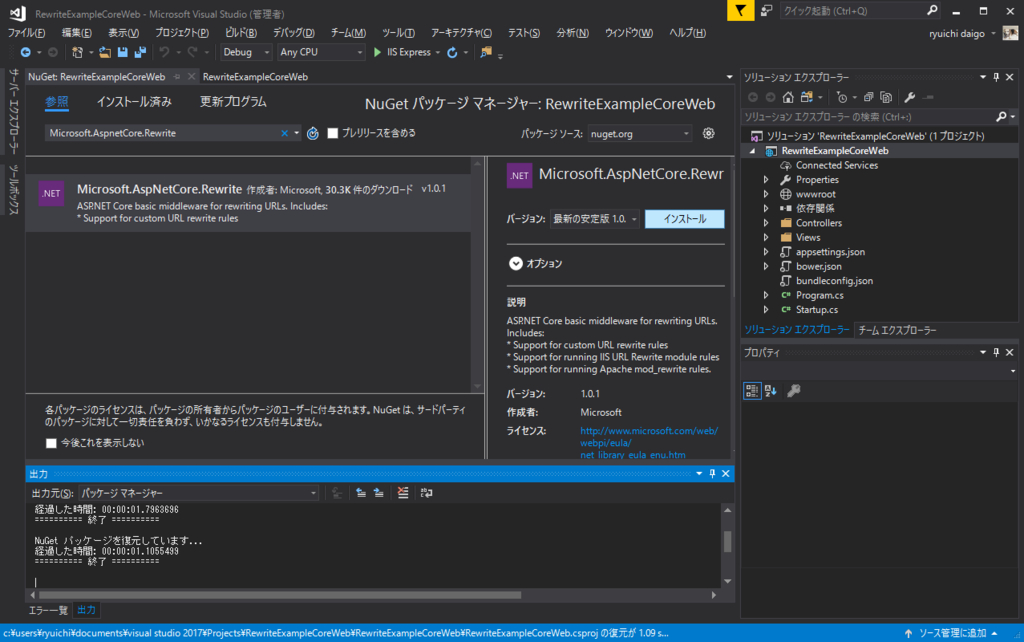Click the Save All icon
The image size is (1024, 642).
pos(140,52)
